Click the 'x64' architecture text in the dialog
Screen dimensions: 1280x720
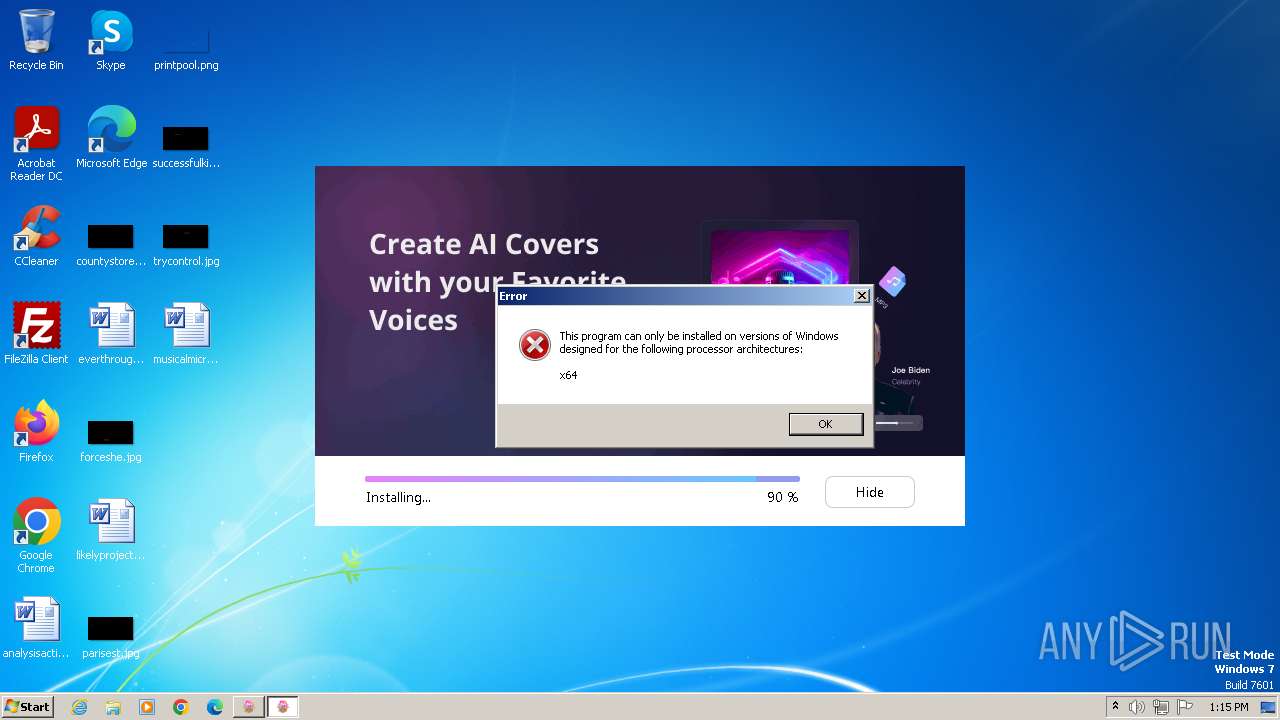tap(568, 375)
